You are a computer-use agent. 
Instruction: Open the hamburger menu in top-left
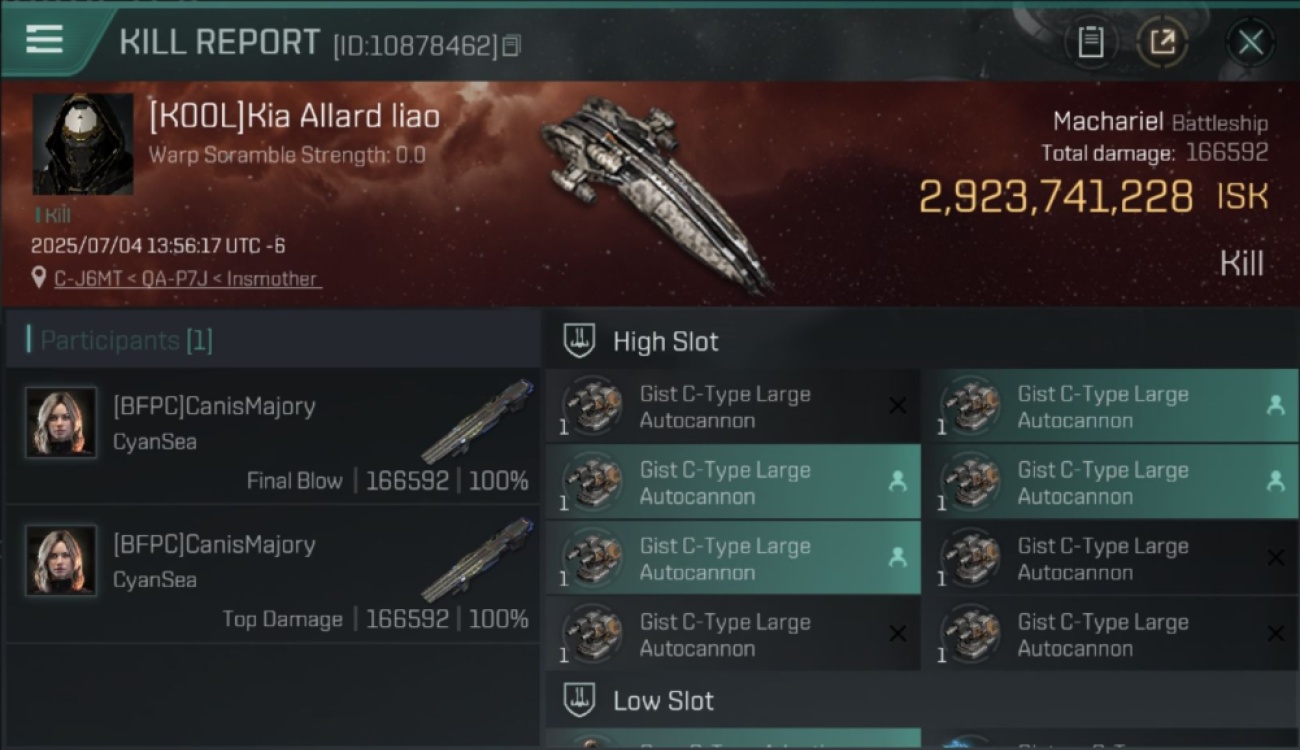(45, 40)
